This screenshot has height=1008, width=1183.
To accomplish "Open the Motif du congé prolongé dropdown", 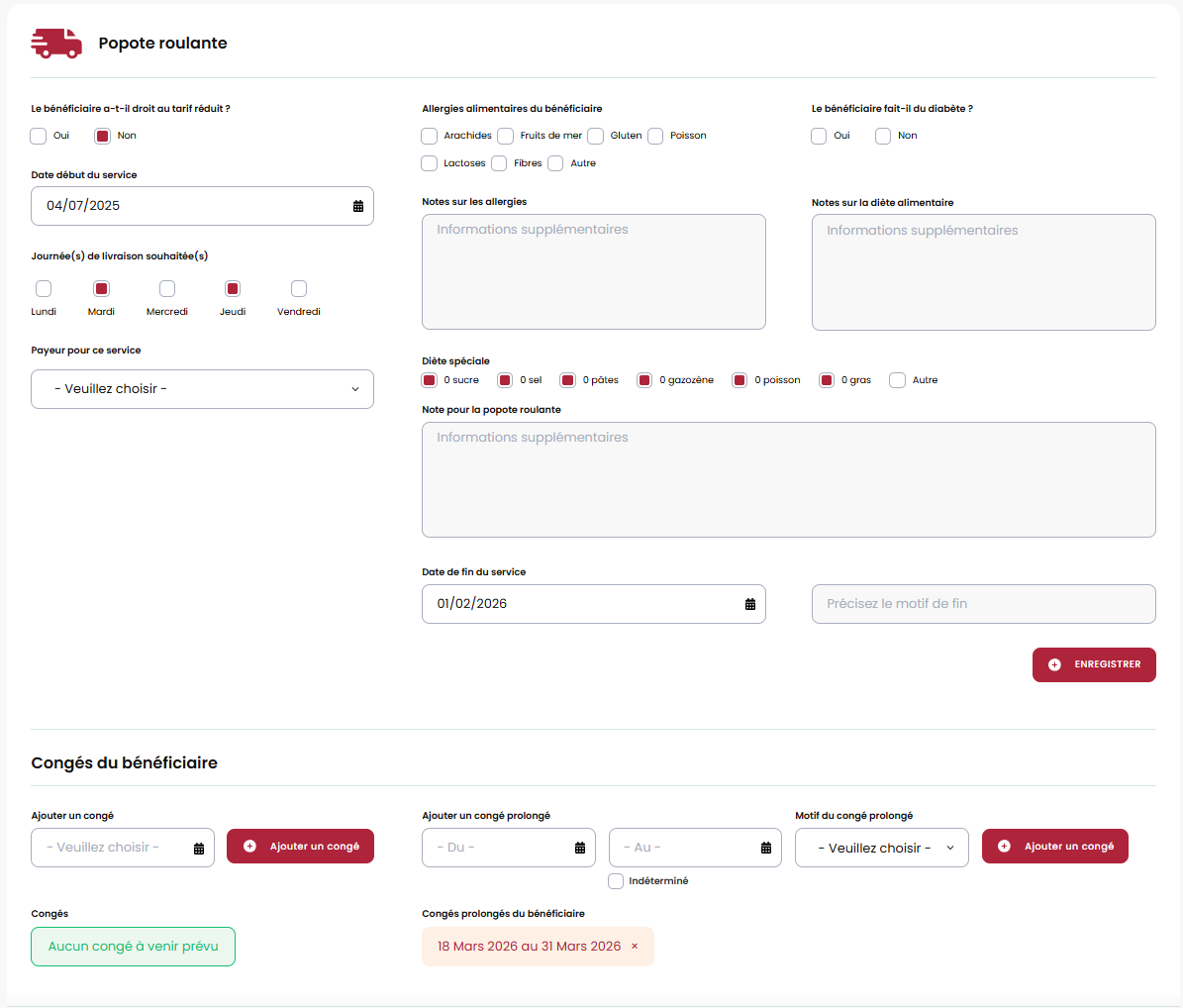I will pos(881,848).
